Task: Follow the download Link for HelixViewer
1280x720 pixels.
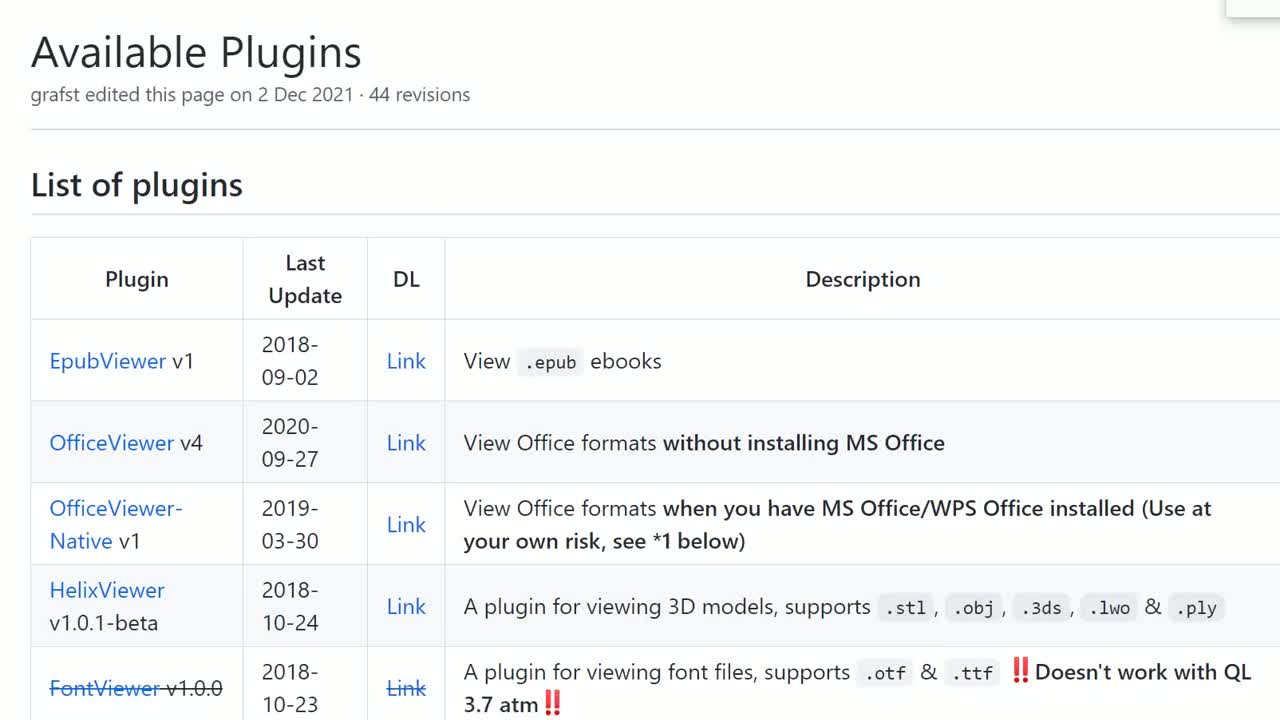Action: 406,607
